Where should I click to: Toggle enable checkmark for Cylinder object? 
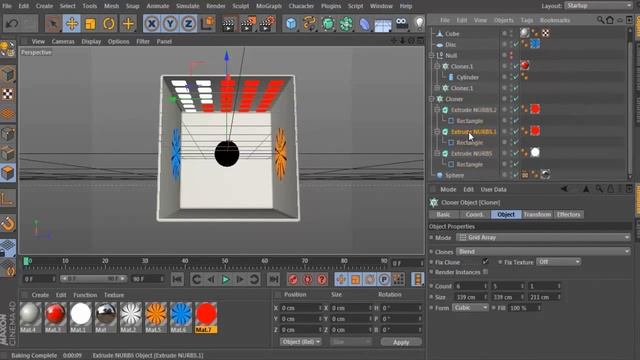[516, 77]
